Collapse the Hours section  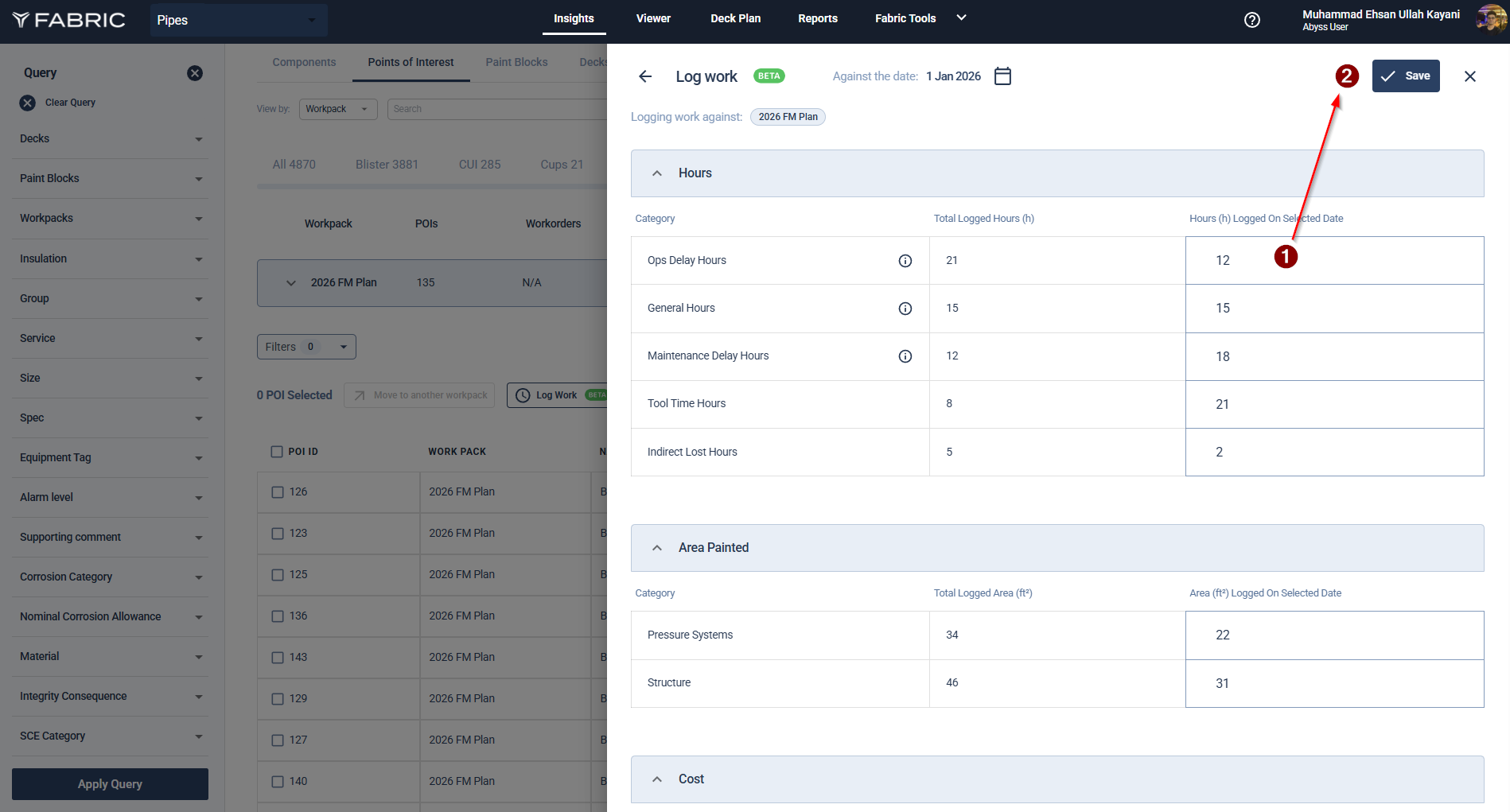tap(657, 173)
